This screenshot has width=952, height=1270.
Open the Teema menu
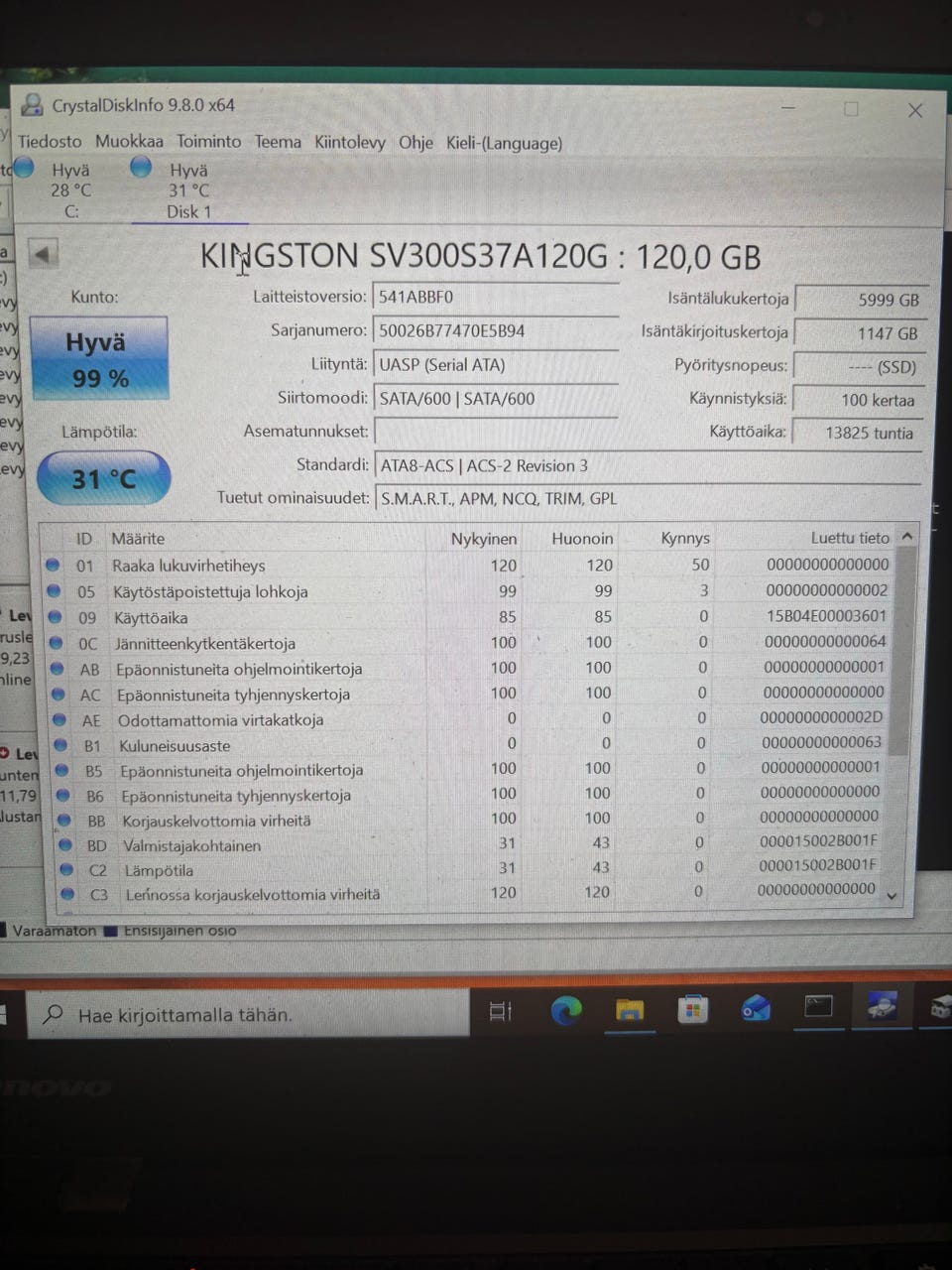[278, 142]
